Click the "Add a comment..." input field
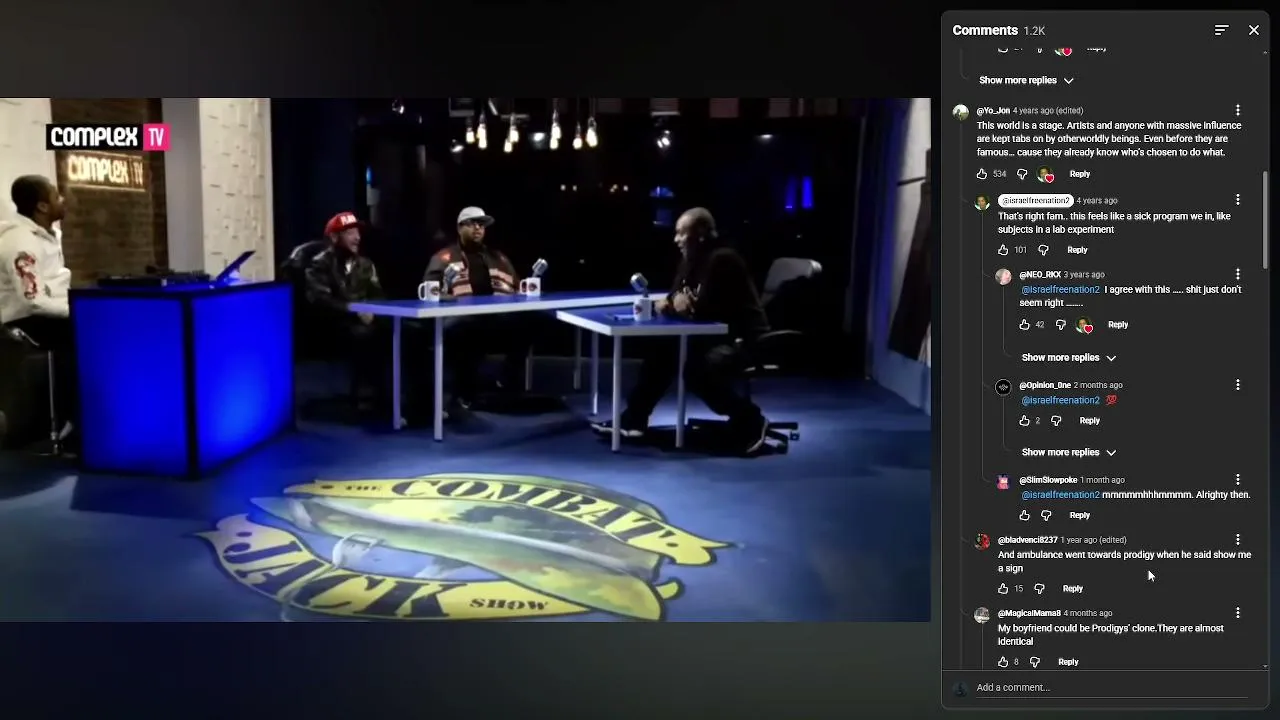 click(1110, 688)
